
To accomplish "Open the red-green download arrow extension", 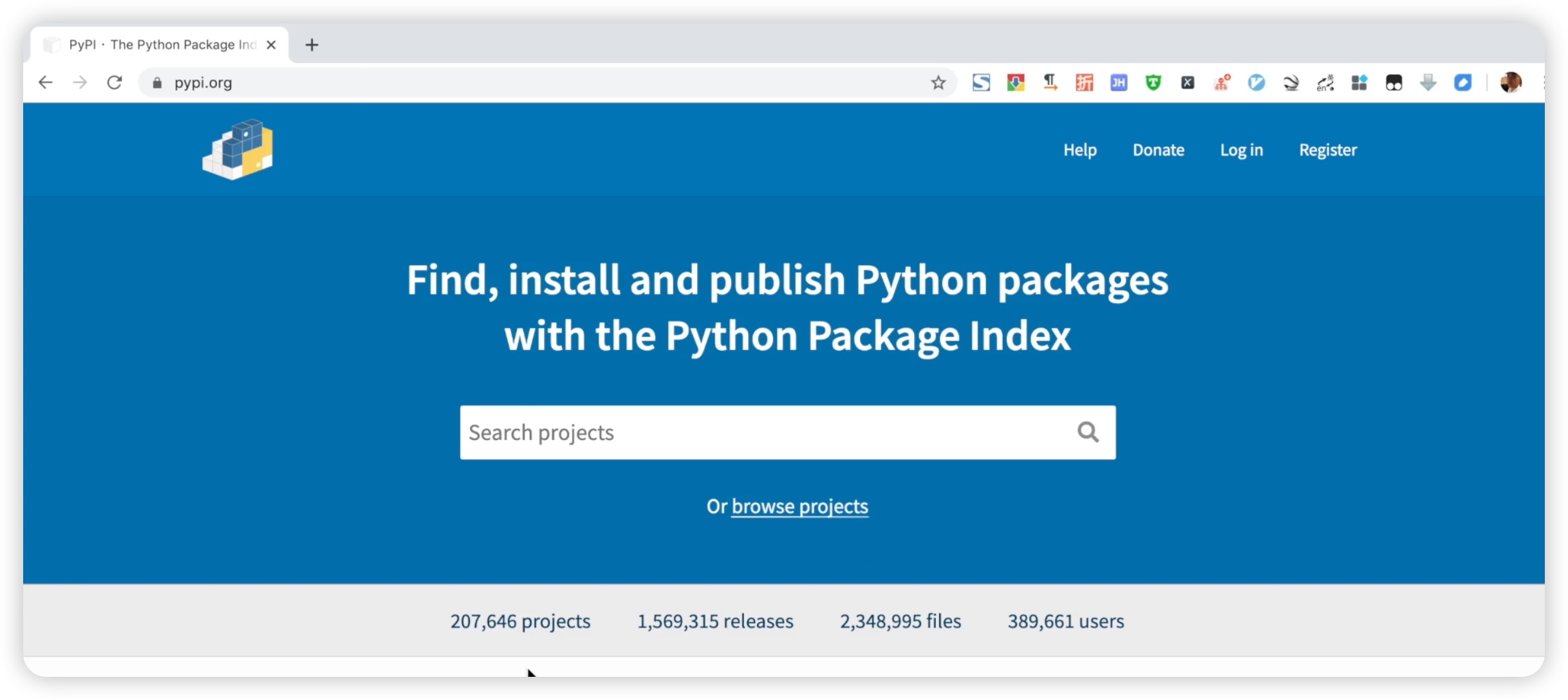I will [x=1016, y=82].
